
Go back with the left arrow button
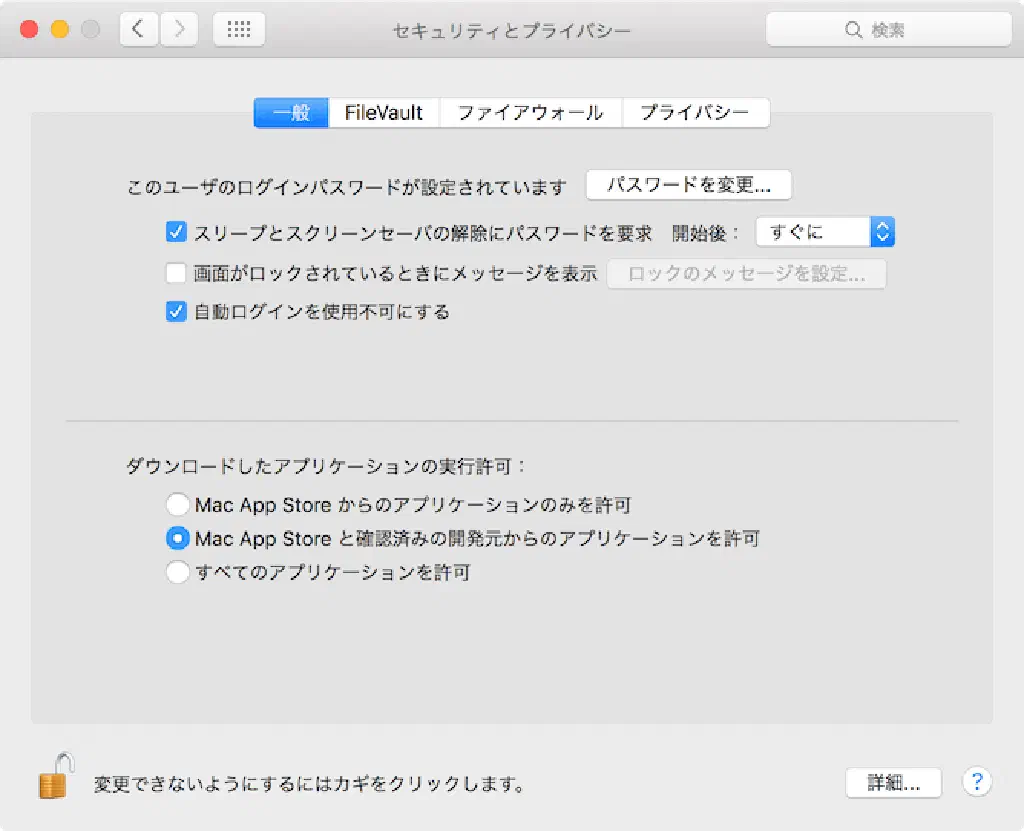(139, 30)
